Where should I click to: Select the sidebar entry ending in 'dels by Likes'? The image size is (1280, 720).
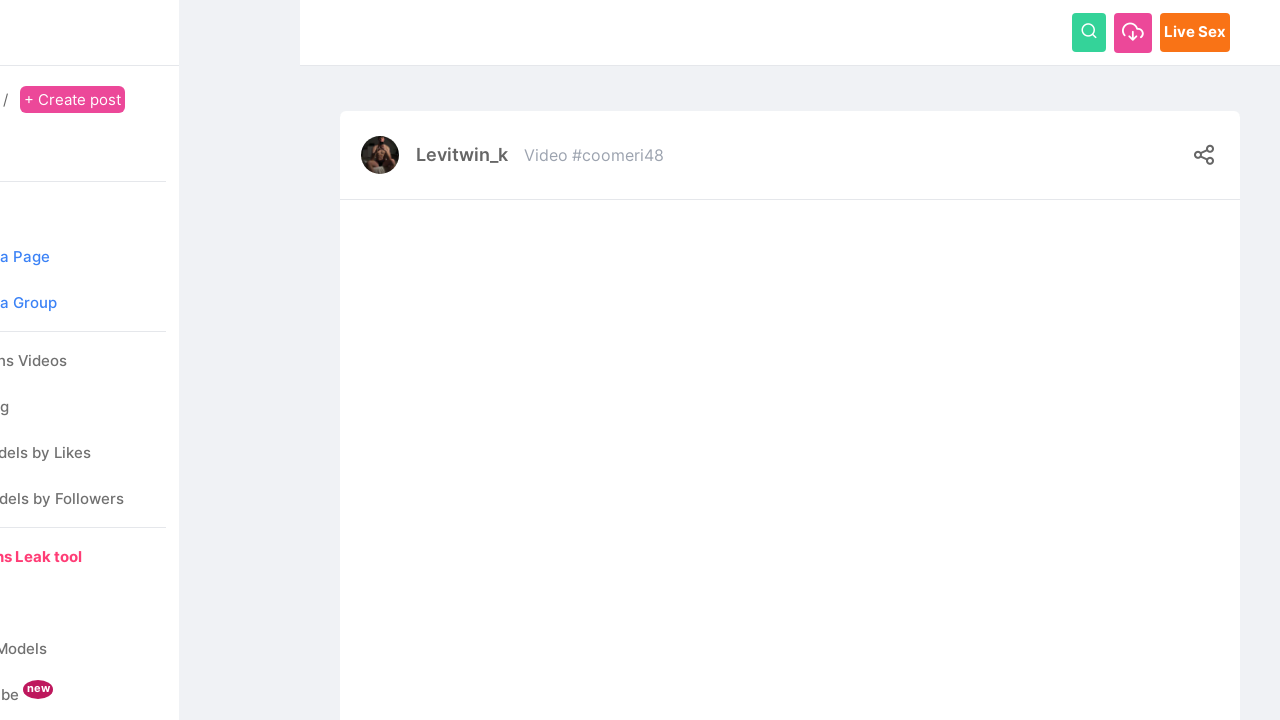point(45,453)
